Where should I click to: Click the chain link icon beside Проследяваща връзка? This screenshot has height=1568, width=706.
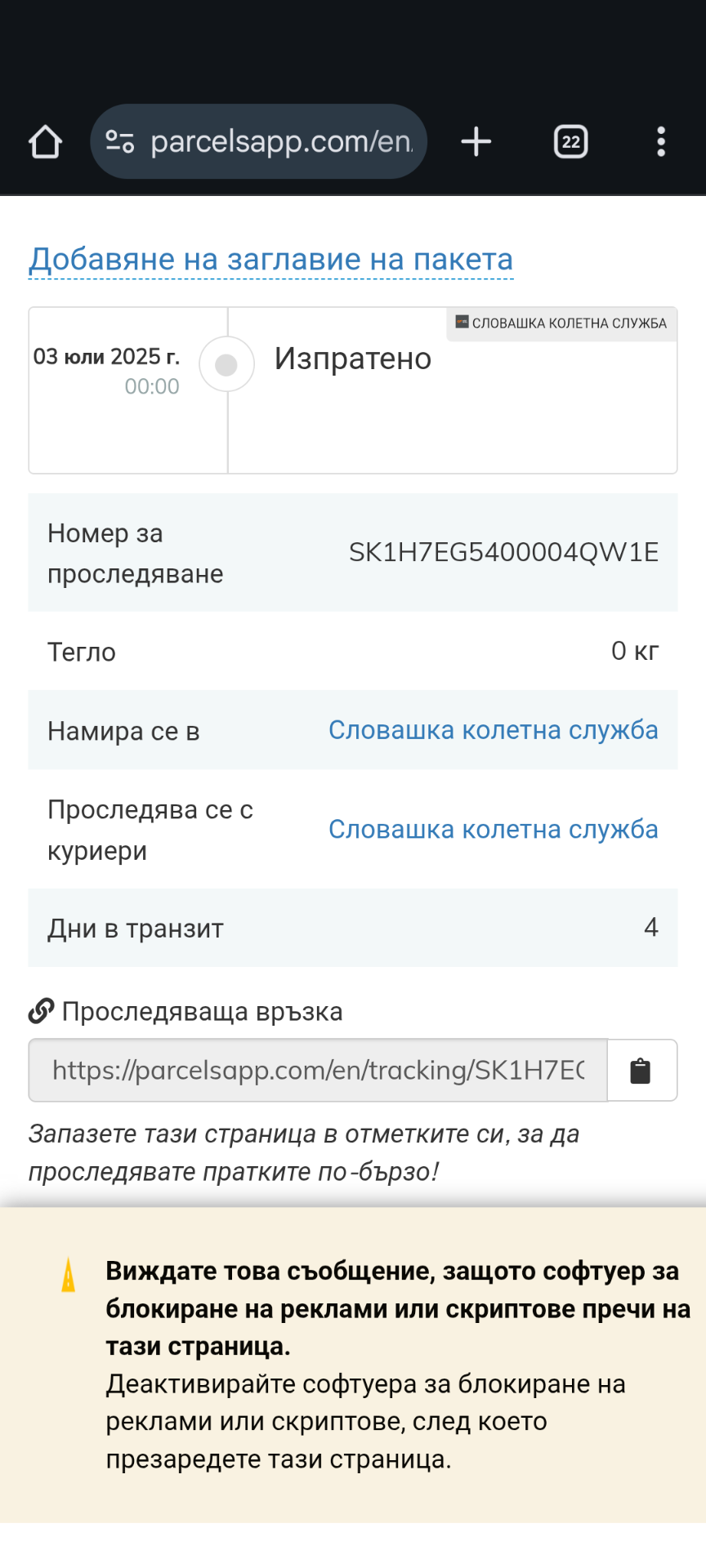[41, 1011]
